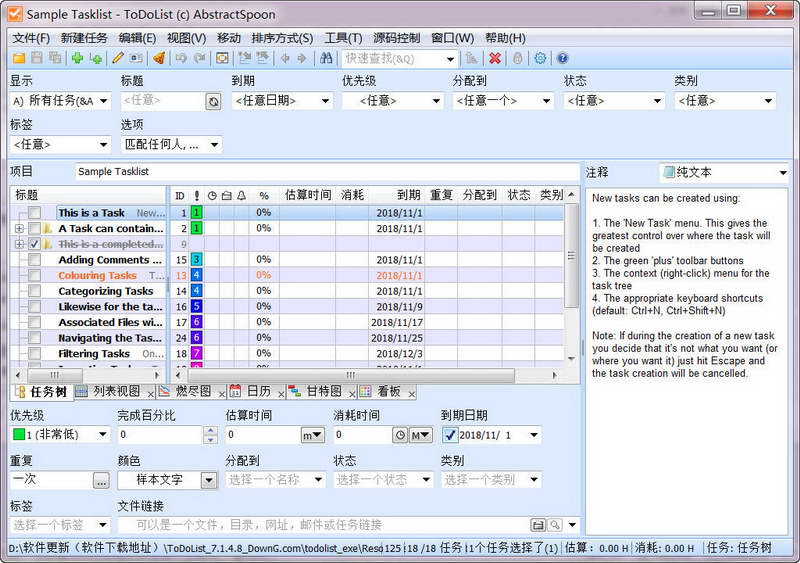Click the pencil edit task icon
This screenshot has width=800, height=563.
(118, 58)
